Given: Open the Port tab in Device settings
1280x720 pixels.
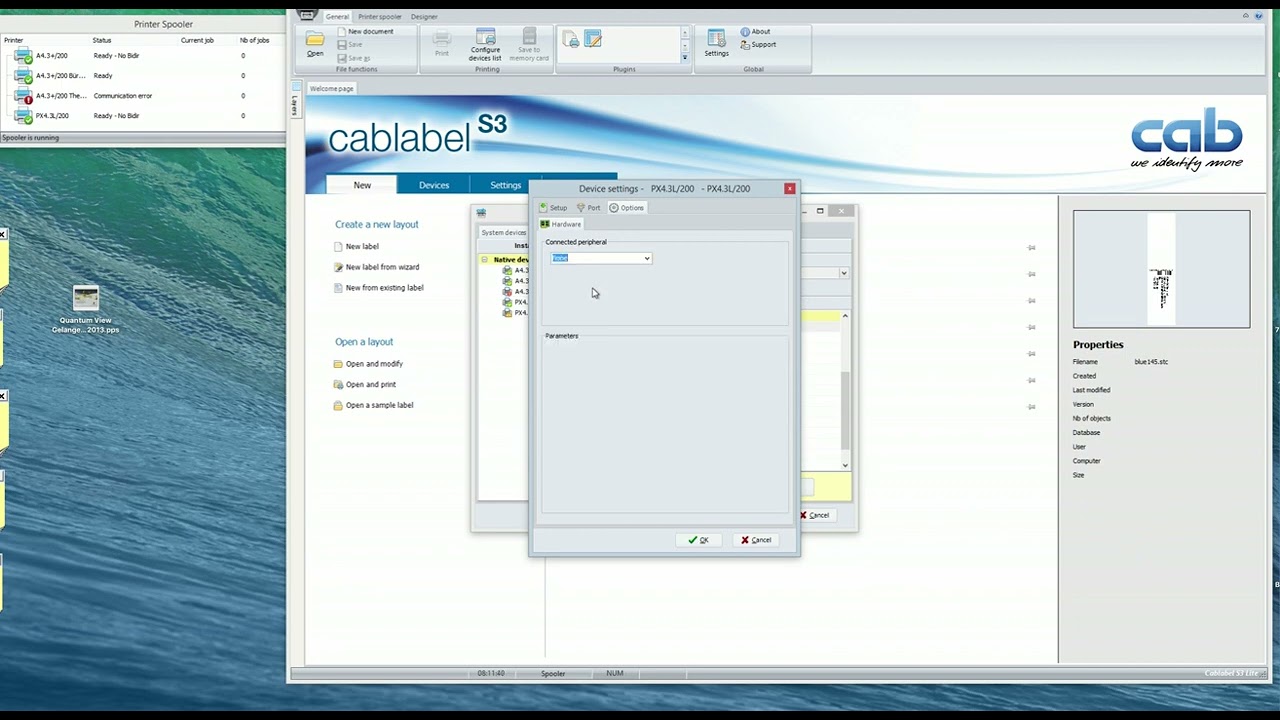Looking at the screenshot, I should pyautogui.click(x=589, y=208).
